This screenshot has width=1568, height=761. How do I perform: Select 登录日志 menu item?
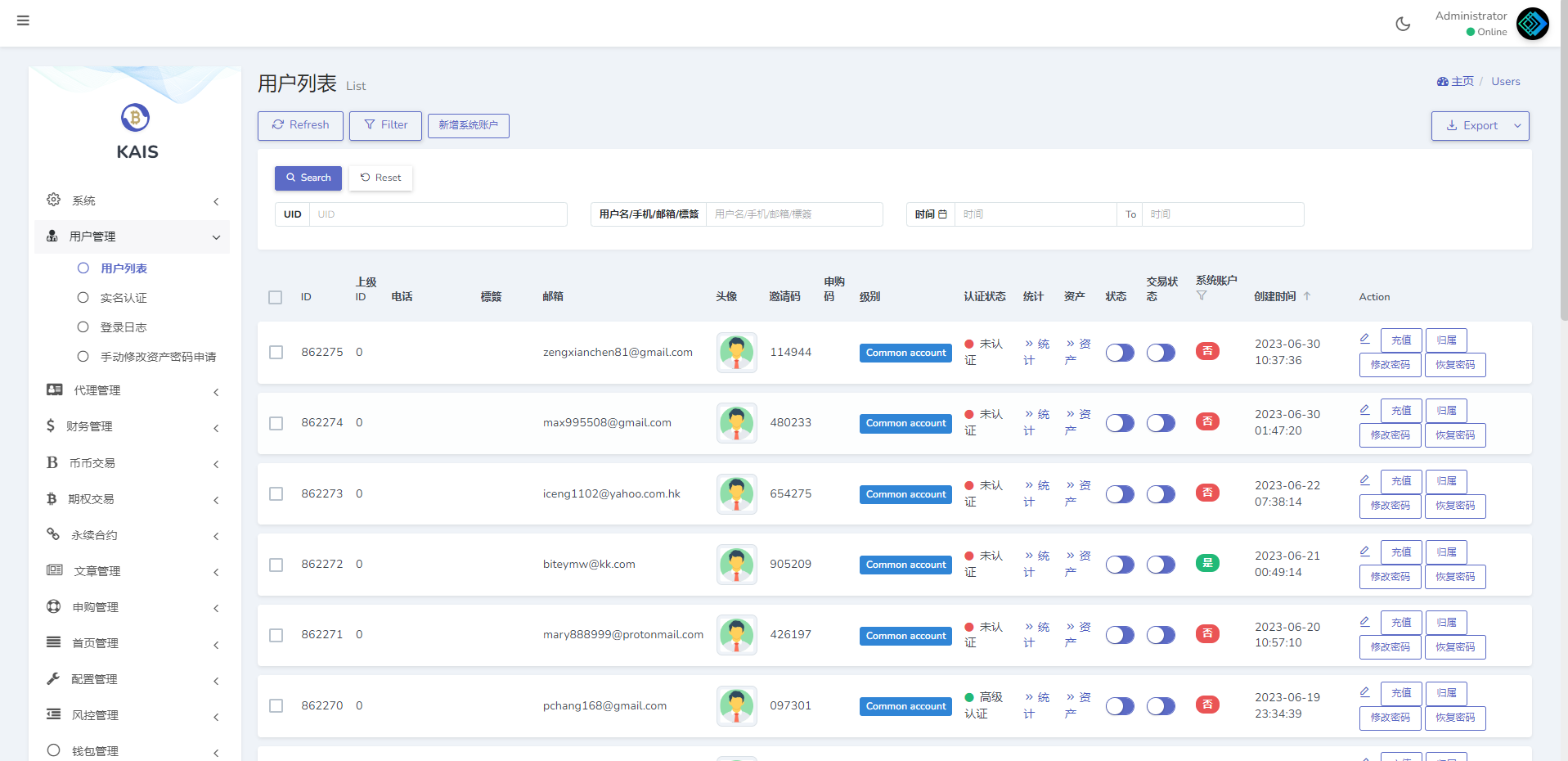[124, 327]
